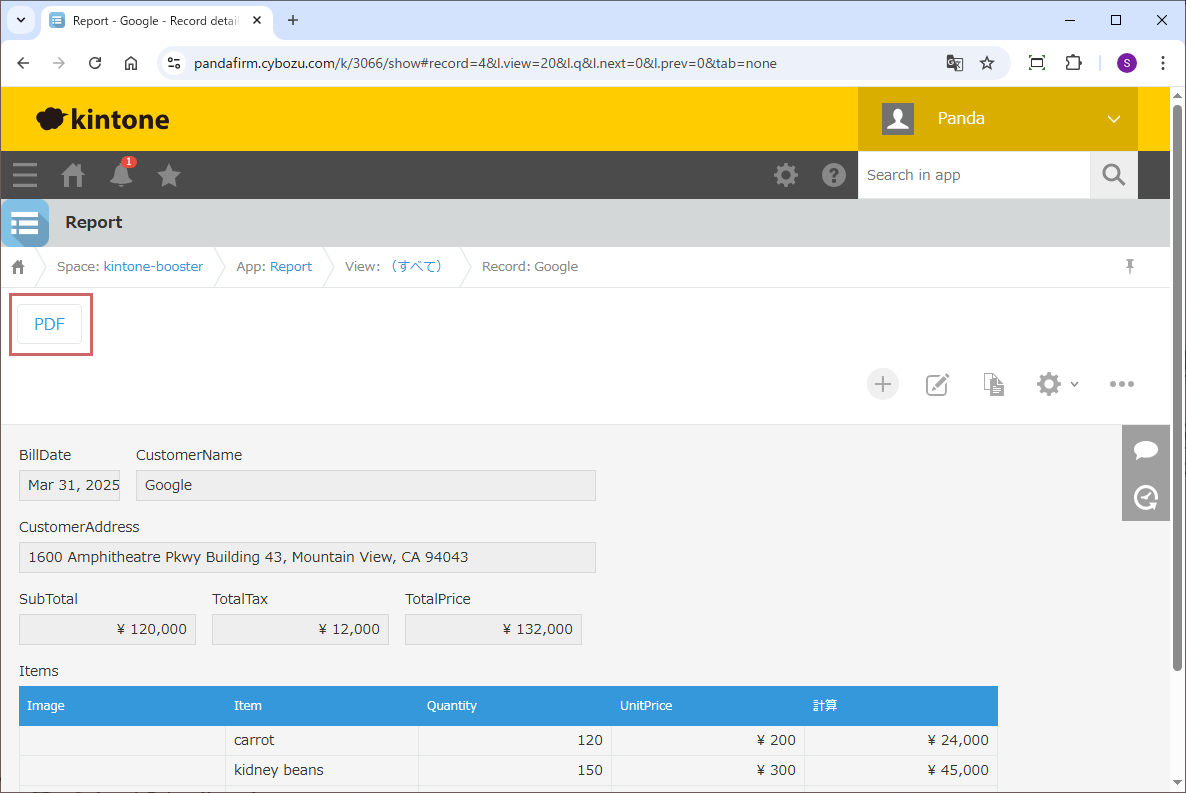This screenshot has height=793, width=1186.
Task: Expand the Panda user account dropdown
Action: 1113,119
